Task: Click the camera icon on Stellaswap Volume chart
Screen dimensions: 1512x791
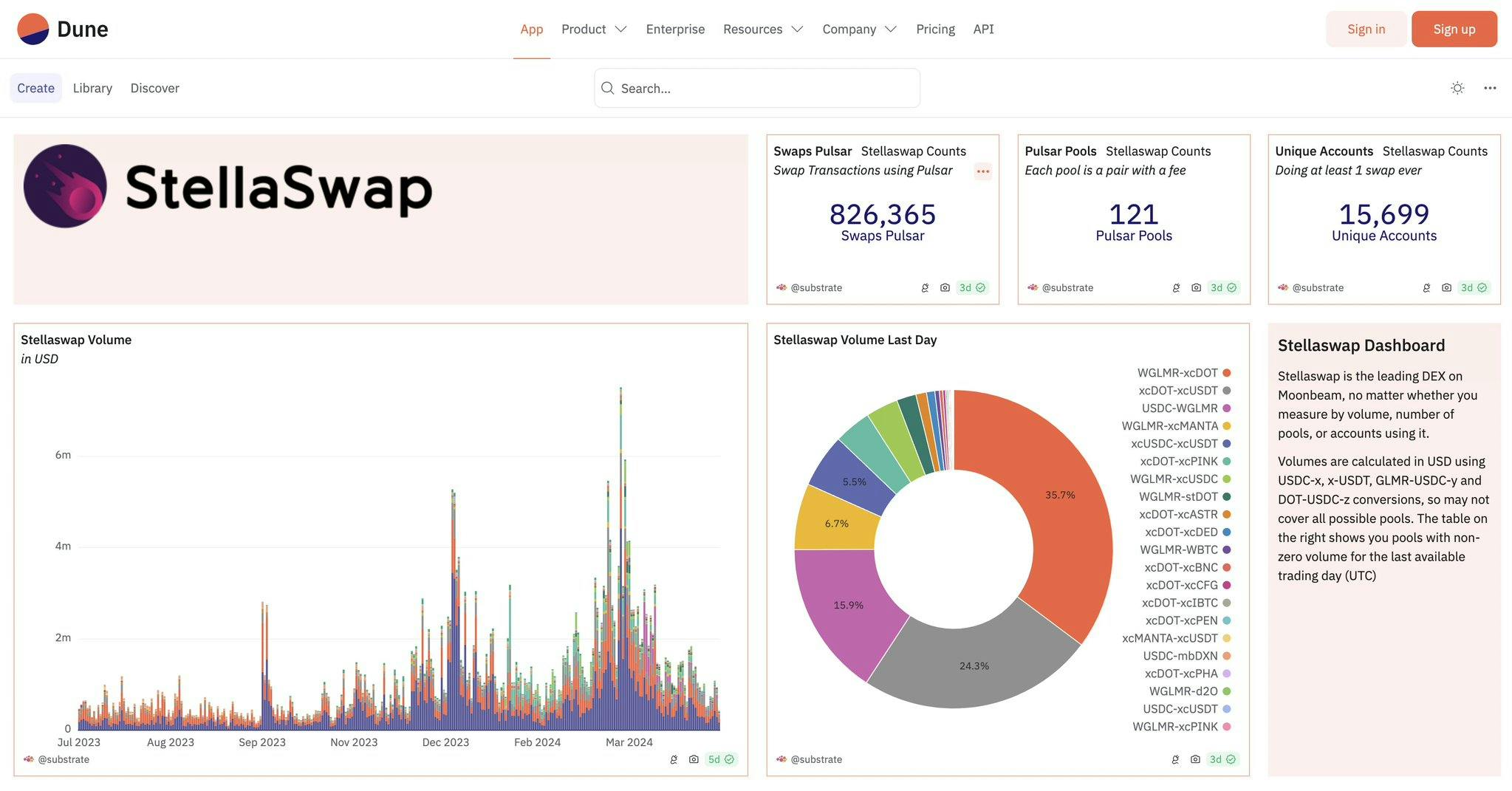Action: pos(694,759)
